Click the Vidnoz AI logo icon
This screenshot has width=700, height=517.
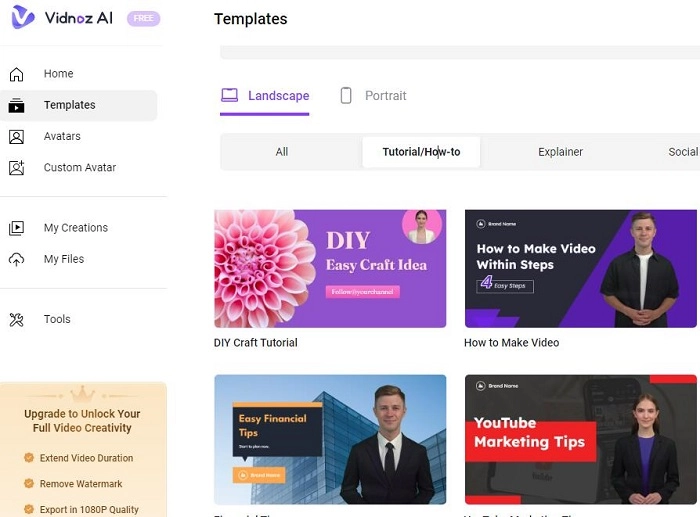click(22, 18)
